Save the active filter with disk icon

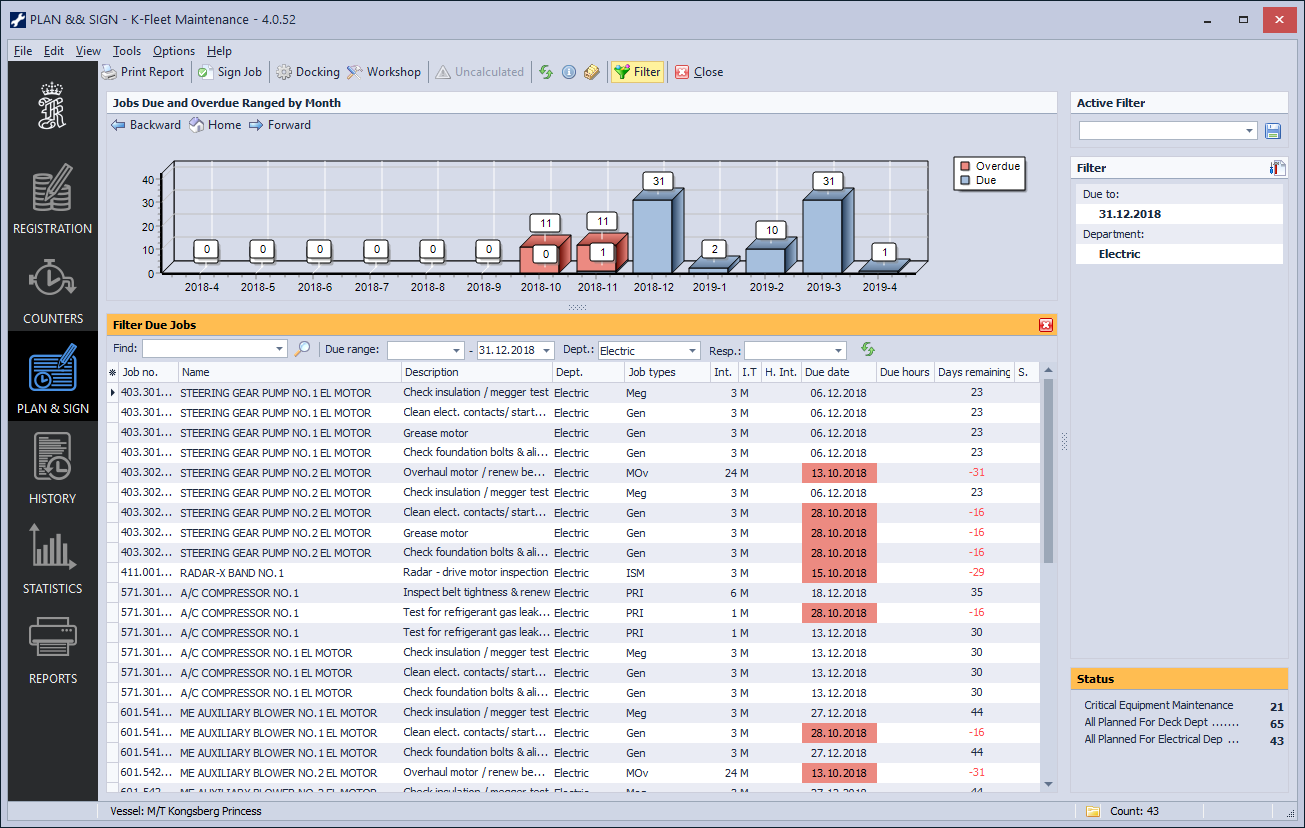click(x=1273, y=131)
